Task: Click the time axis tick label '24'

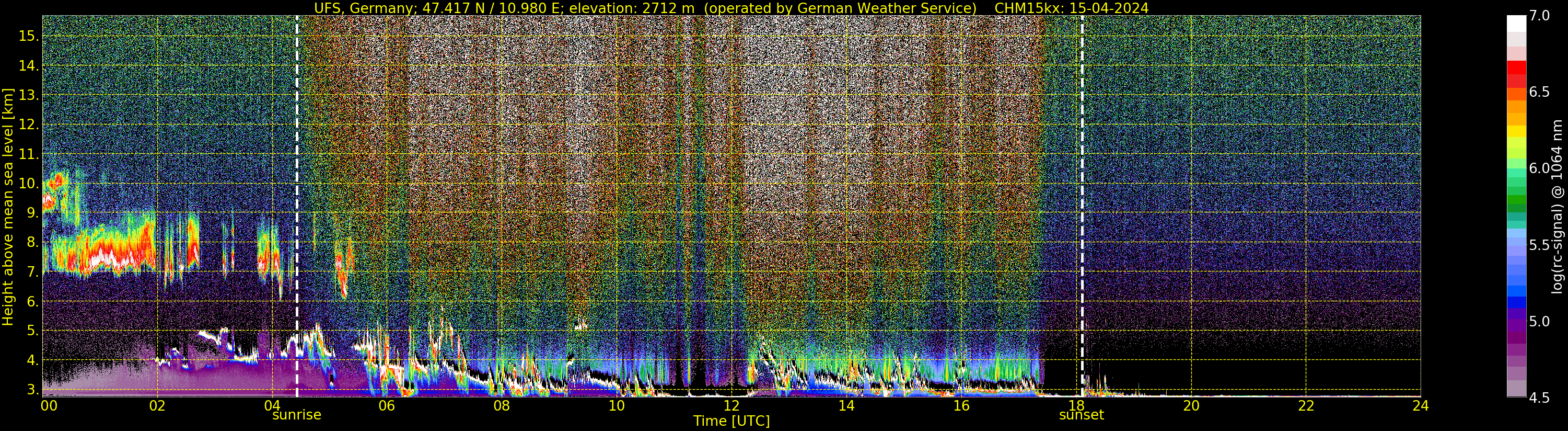Action: coord(1421,405)
